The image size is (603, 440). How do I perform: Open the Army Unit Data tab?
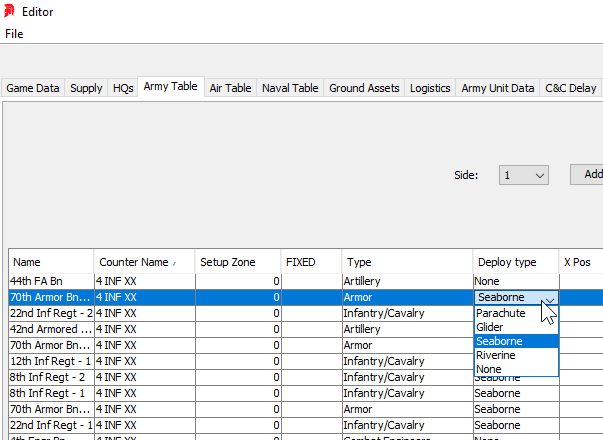[498, 88]
